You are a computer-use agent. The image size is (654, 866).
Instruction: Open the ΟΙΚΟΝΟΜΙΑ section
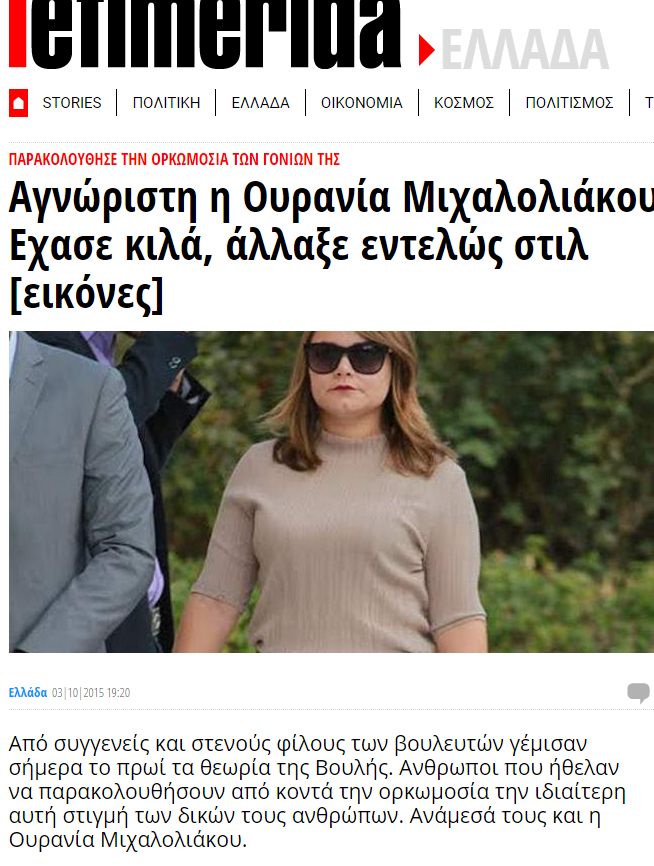(362, 103)
